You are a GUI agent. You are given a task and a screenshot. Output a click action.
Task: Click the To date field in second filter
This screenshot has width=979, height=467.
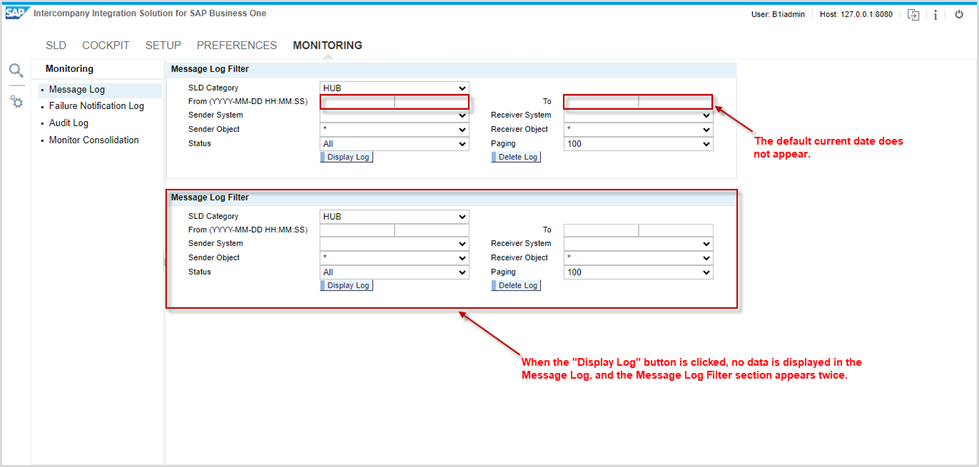click(x=601, y=230)
